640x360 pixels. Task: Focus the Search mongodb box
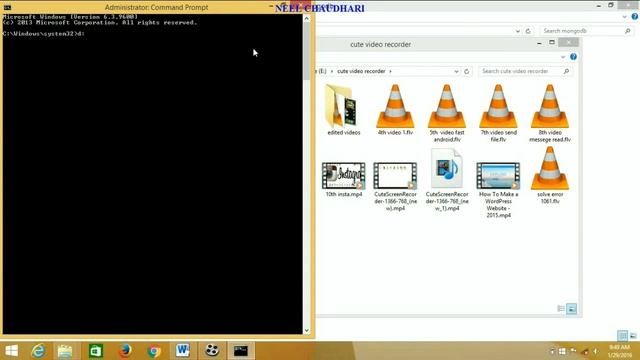coord(586,31)
